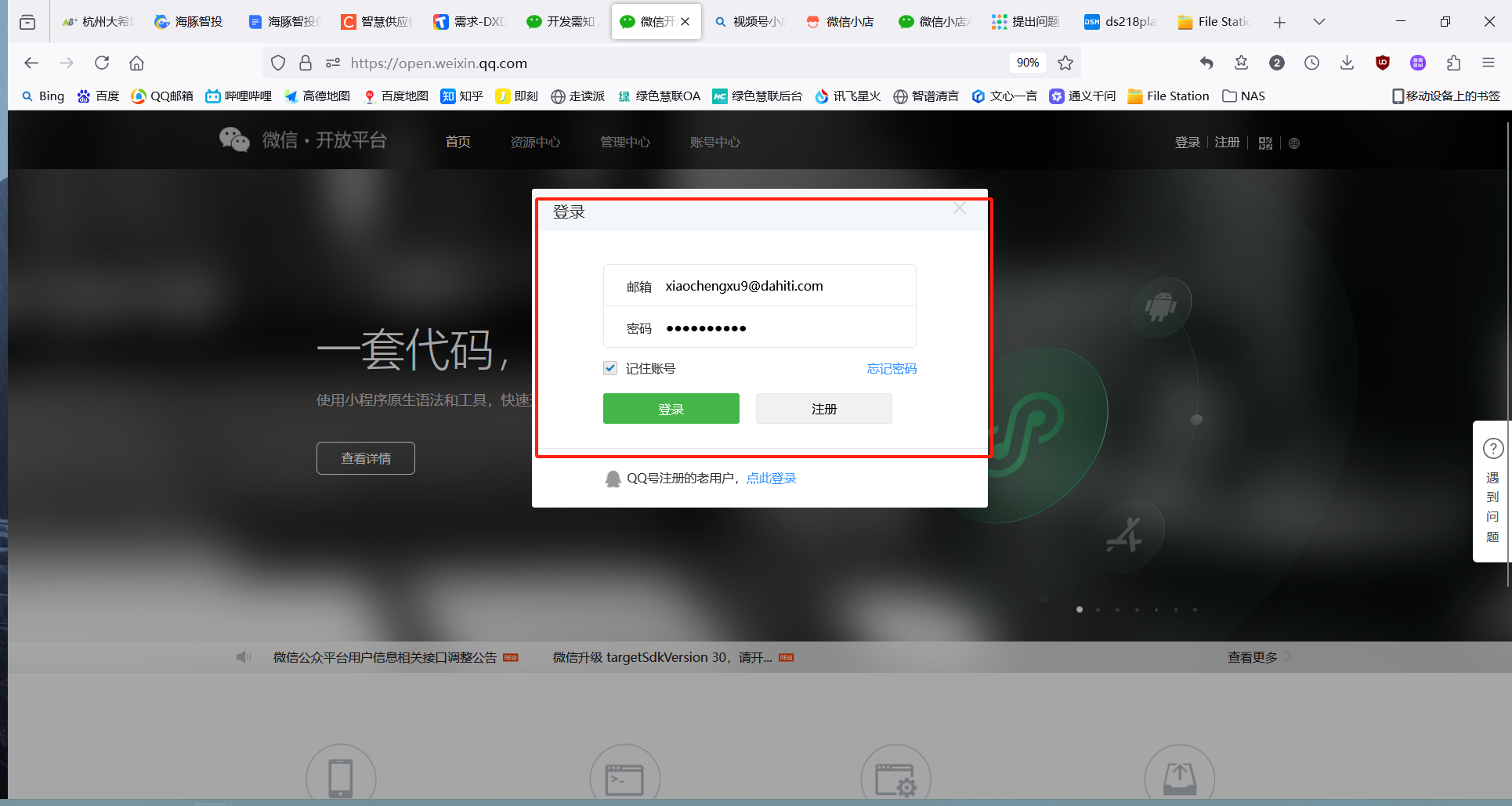Open the 微信升级 targetSdkVersion 30 announcement
The height and width of the screenshot is (806, 1512).
(x=662, y=657)
